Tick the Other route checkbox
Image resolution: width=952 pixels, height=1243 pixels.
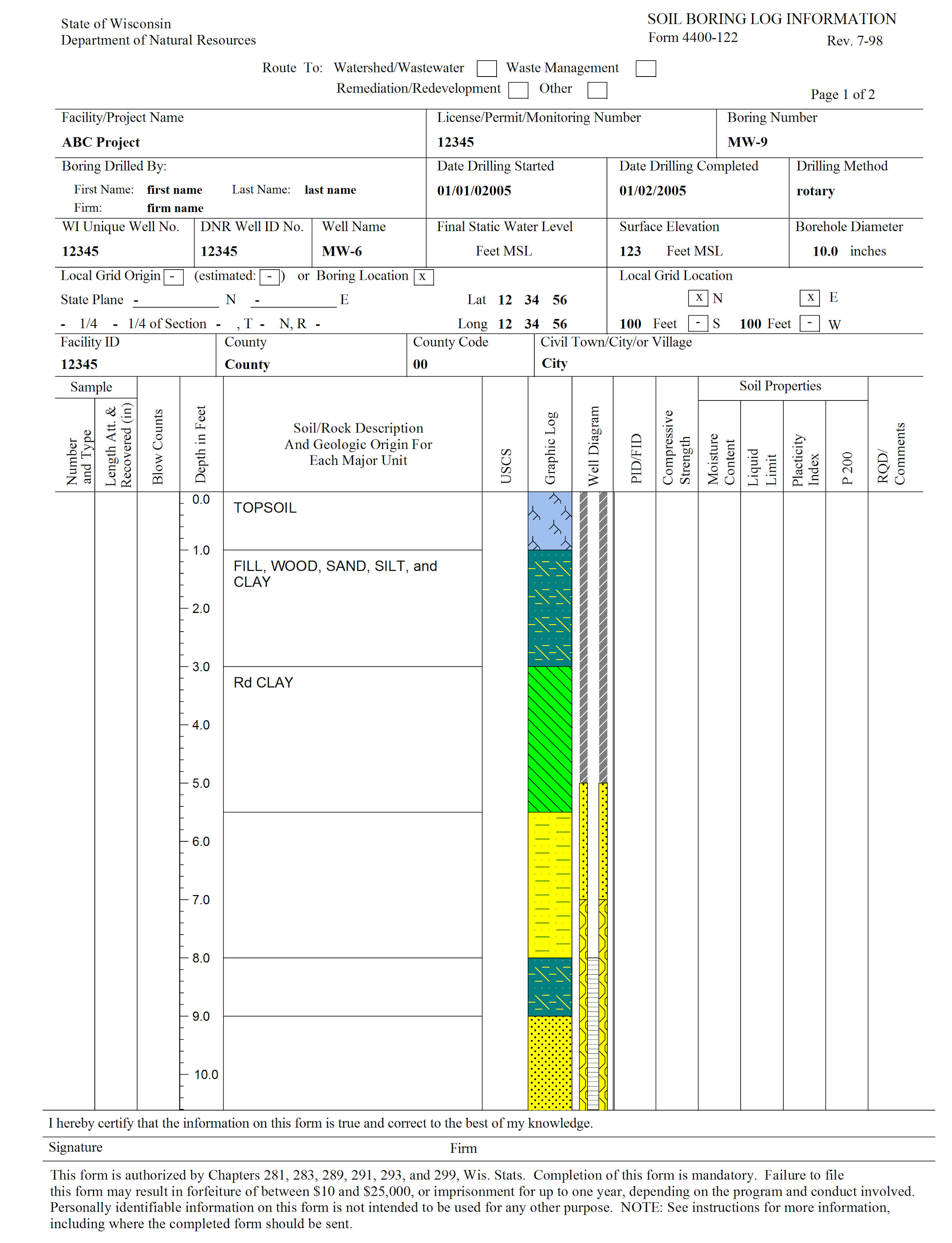click(597, 90)
